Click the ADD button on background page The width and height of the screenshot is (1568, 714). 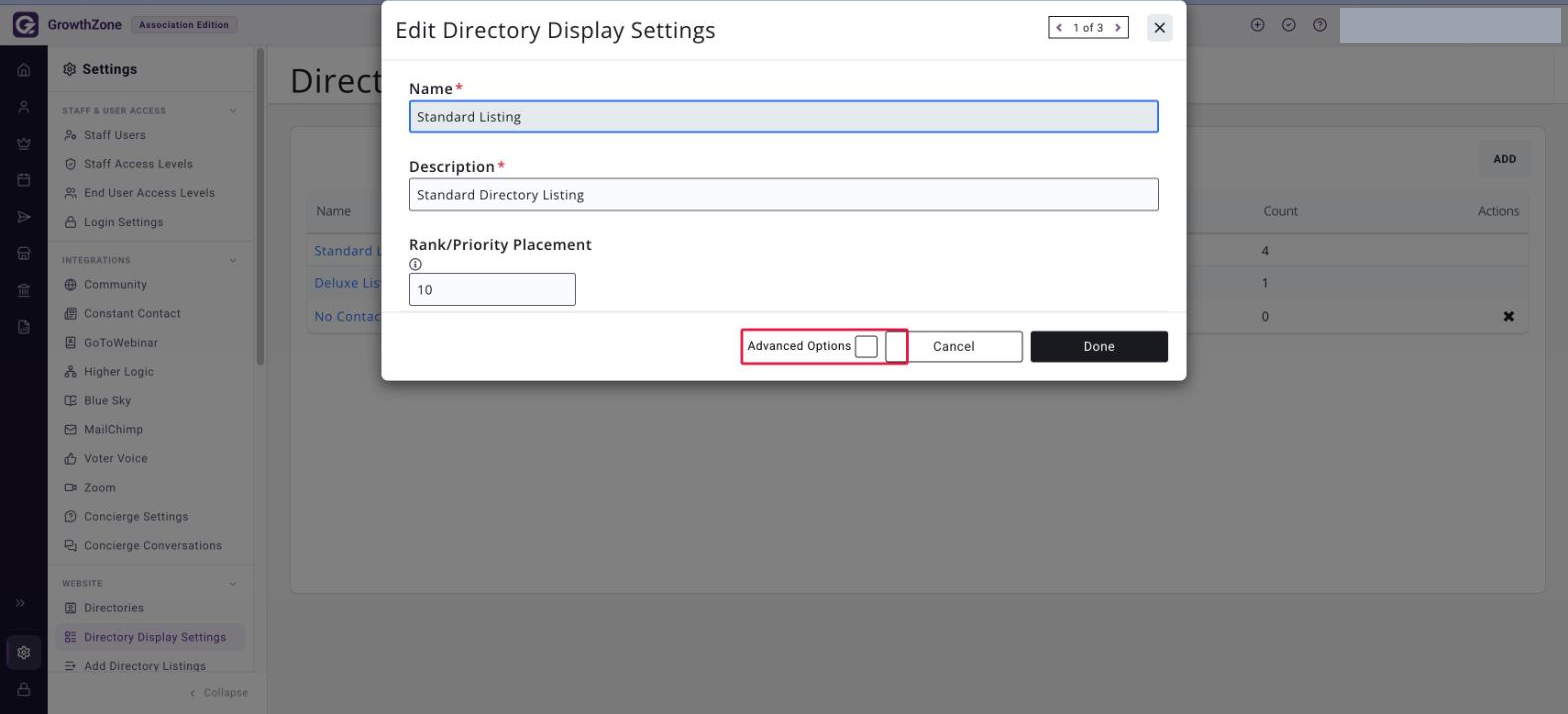1504,159
